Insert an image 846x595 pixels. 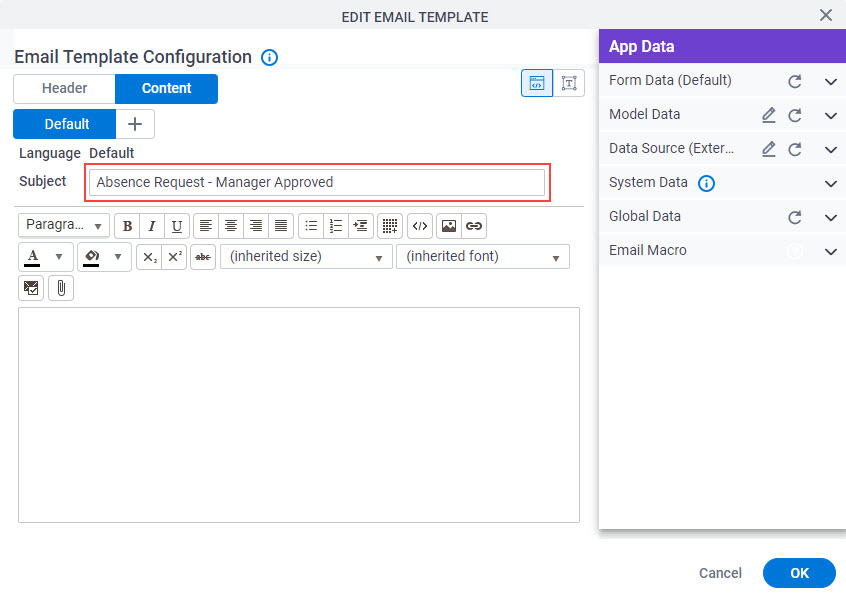(449, 226)
